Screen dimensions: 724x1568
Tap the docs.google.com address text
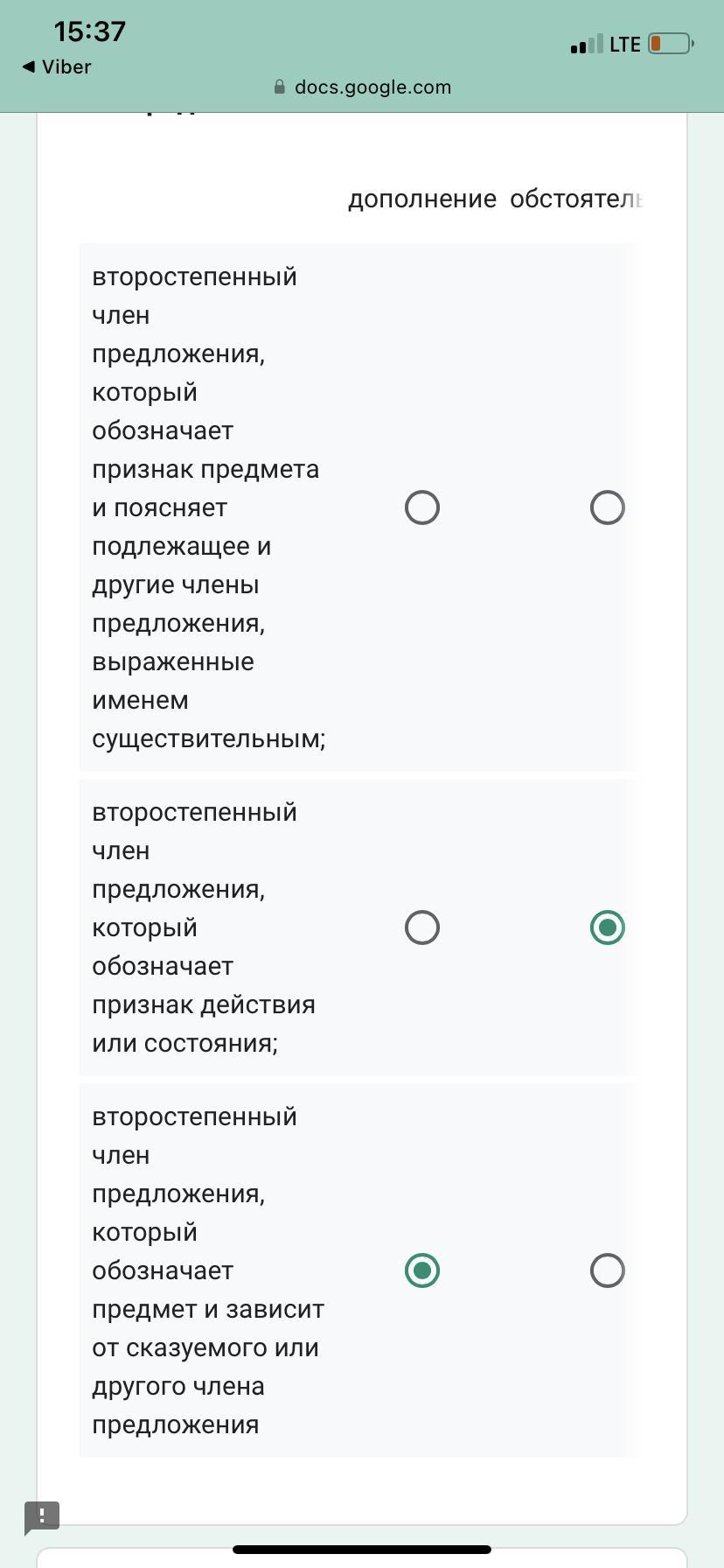tap(372, 87)
